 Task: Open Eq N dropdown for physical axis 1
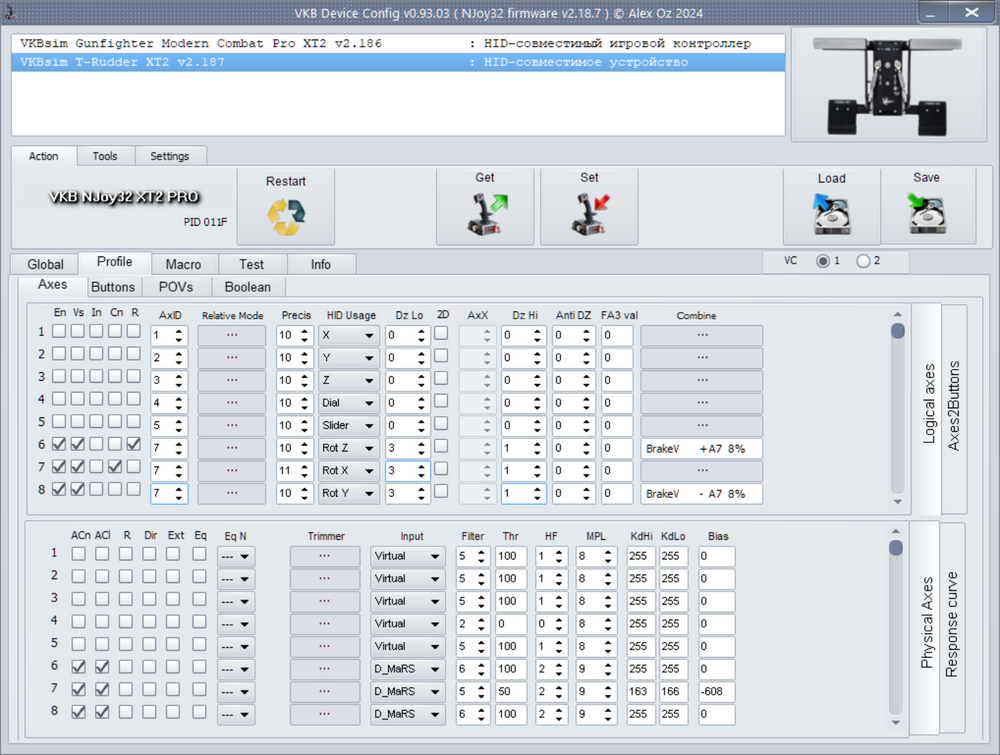click(x=236, y=557)
